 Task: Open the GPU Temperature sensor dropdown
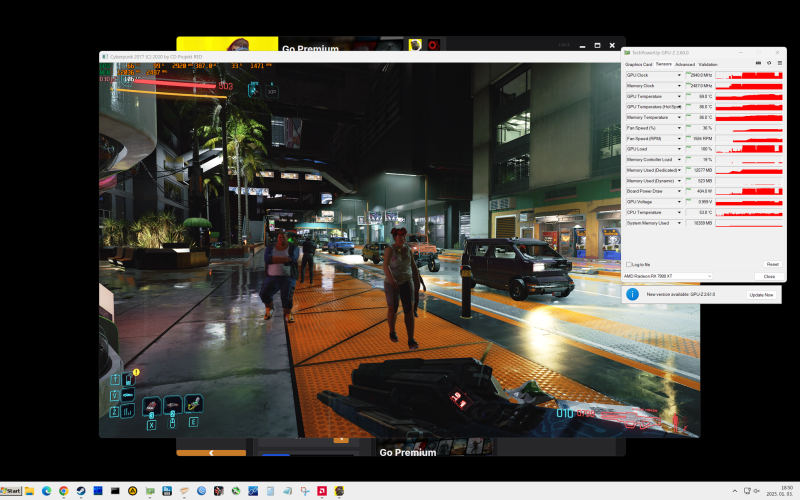pos(679,96)
